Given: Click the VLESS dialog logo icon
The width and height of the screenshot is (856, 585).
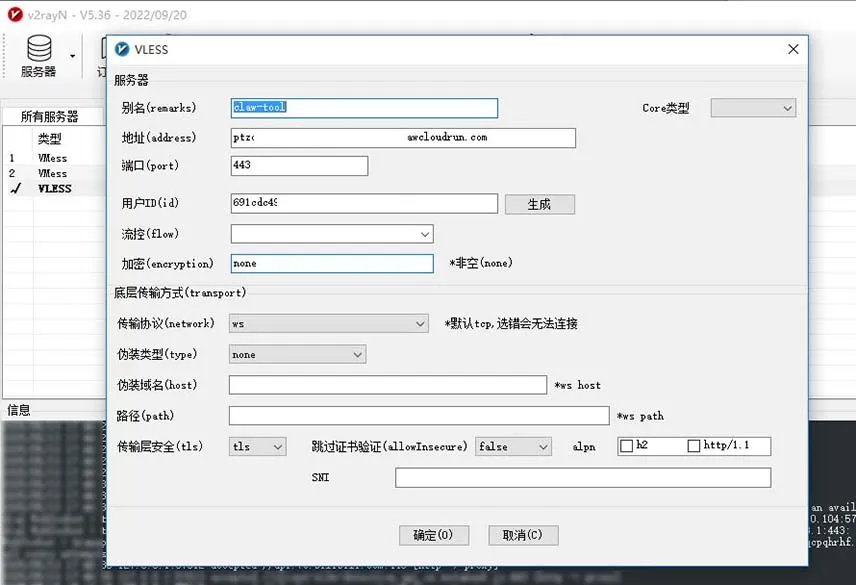Looking at the screenshot, I should point(122,50).
